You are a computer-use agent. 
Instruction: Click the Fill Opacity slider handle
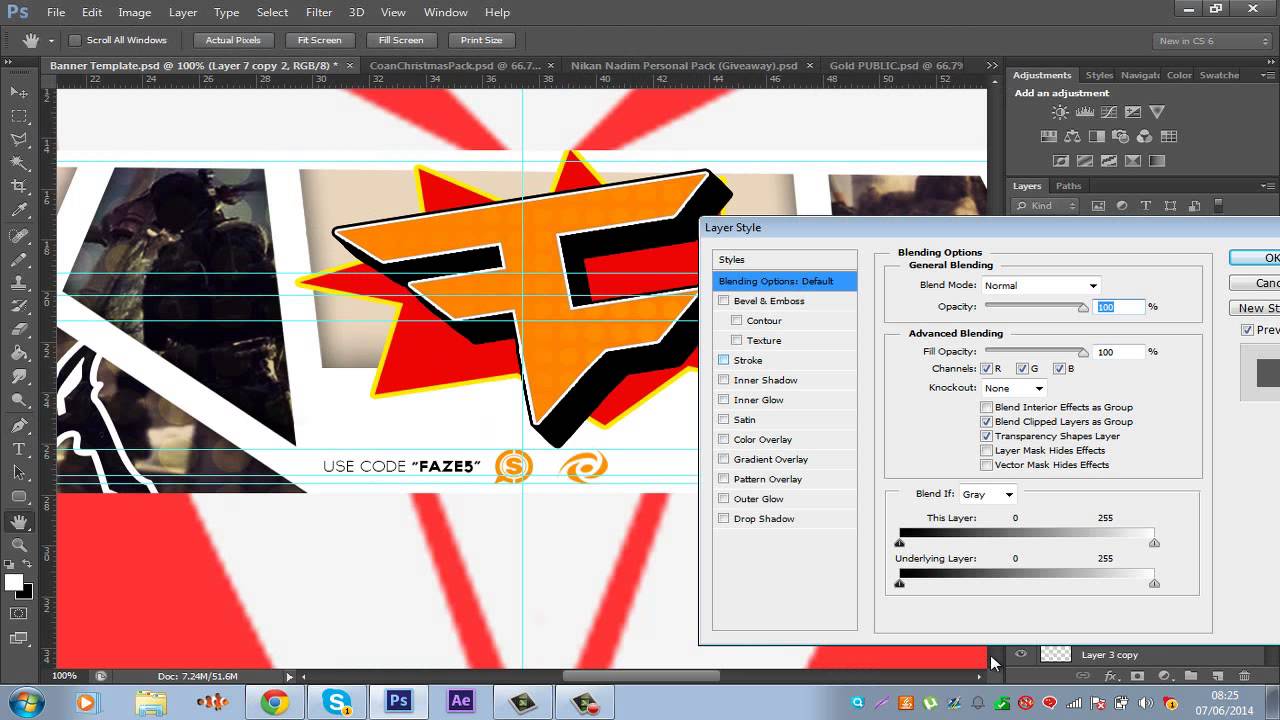click(1083, 352)
